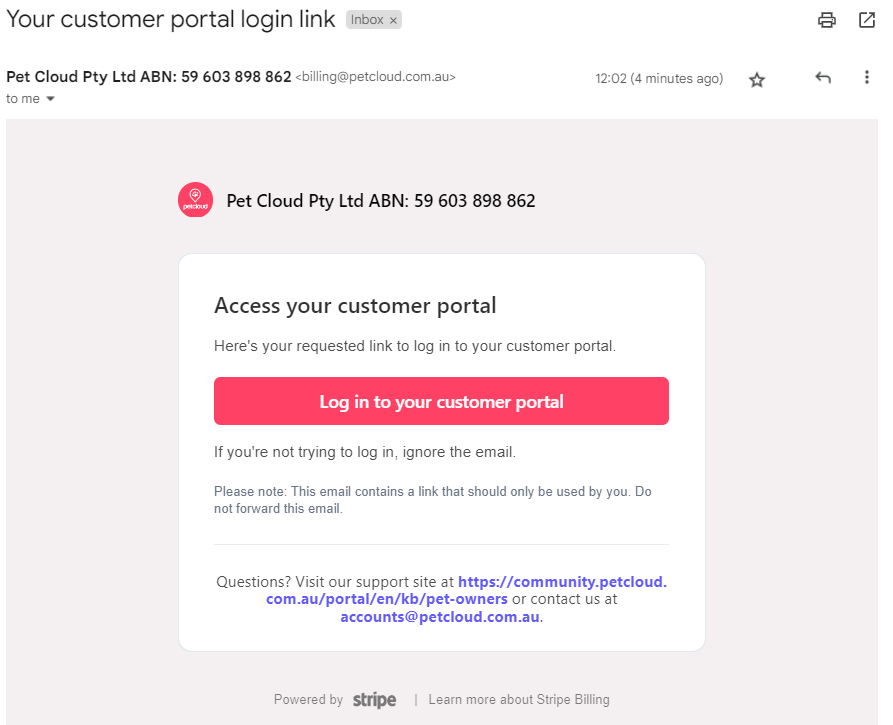Open 'Learn more about Stripe Billing'
Viewport: 893px width, 725px height.
pos(519,699)
